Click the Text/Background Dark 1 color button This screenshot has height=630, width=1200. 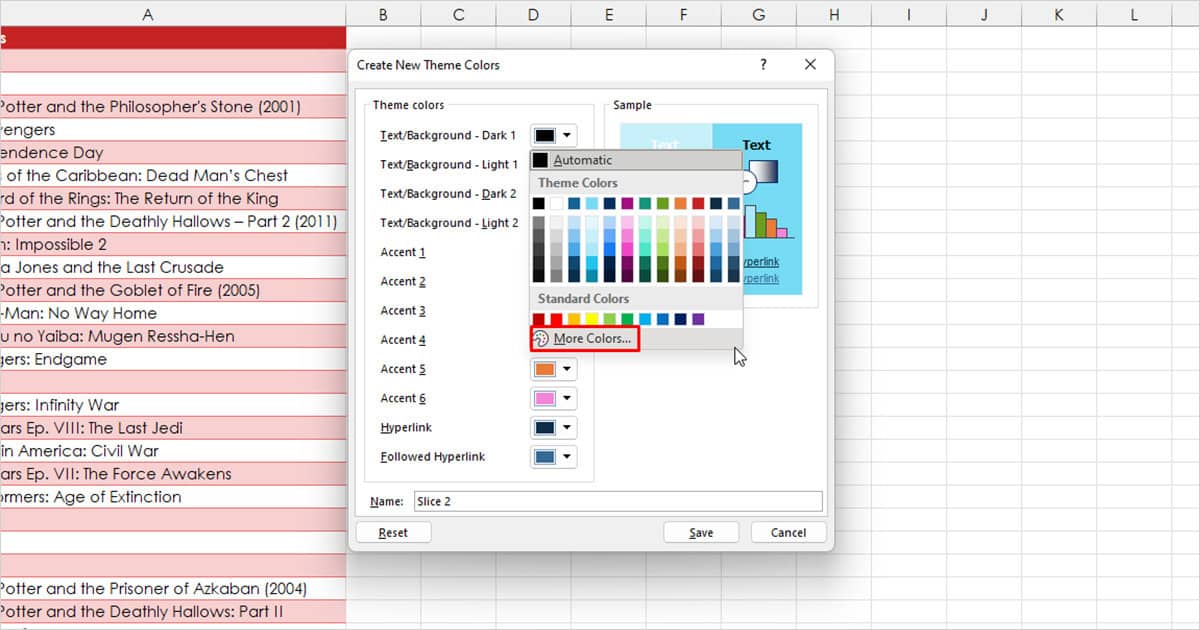(546, 135)
